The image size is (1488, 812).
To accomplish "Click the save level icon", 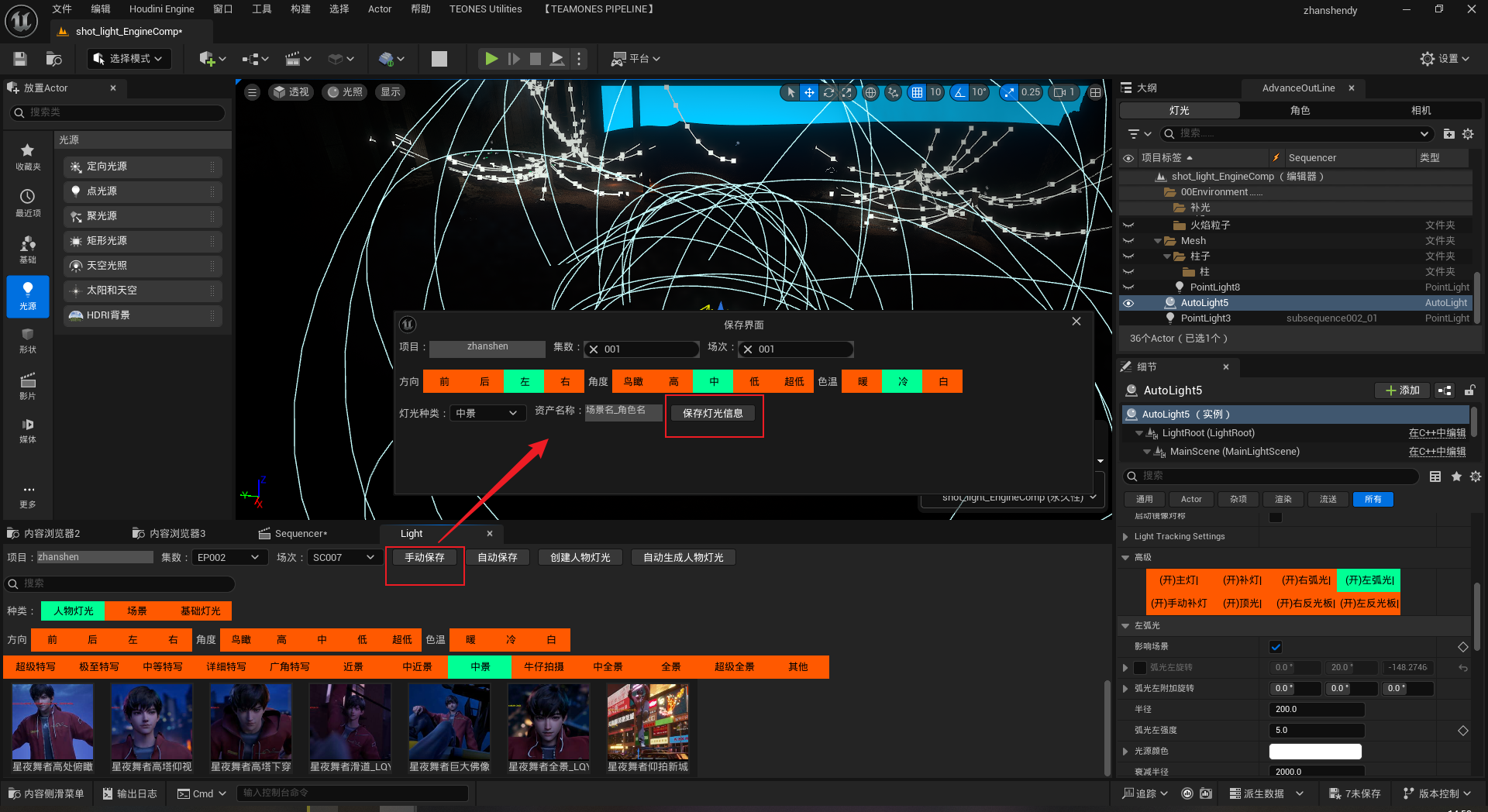I will pyautogui.click(x=20, y=59).
